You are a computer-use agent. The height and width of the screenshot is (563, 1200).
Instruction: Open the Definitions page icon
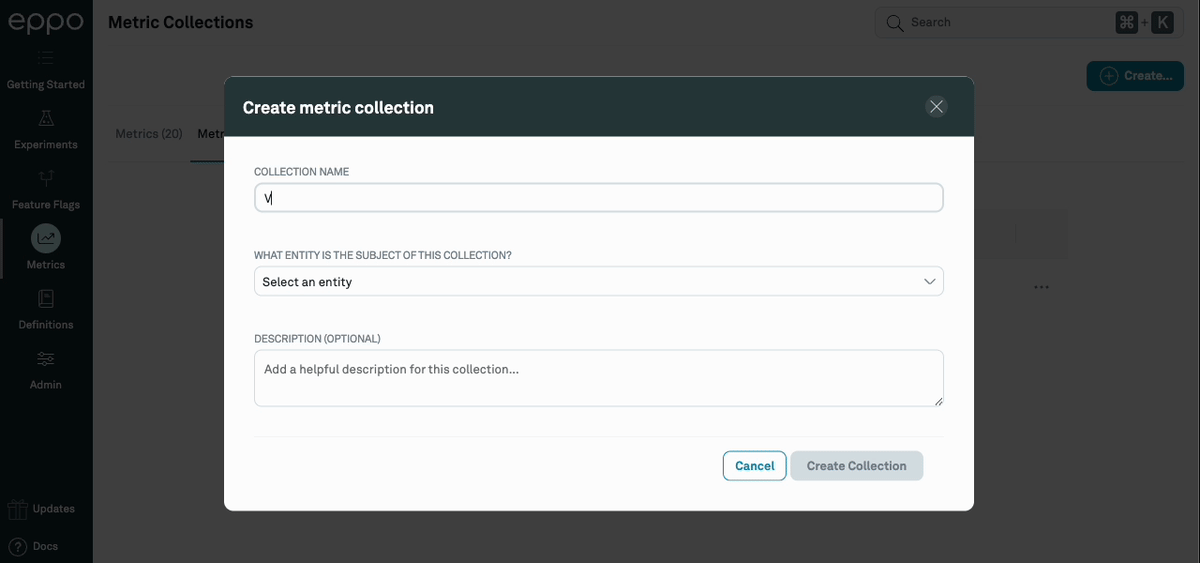point(46,299)
